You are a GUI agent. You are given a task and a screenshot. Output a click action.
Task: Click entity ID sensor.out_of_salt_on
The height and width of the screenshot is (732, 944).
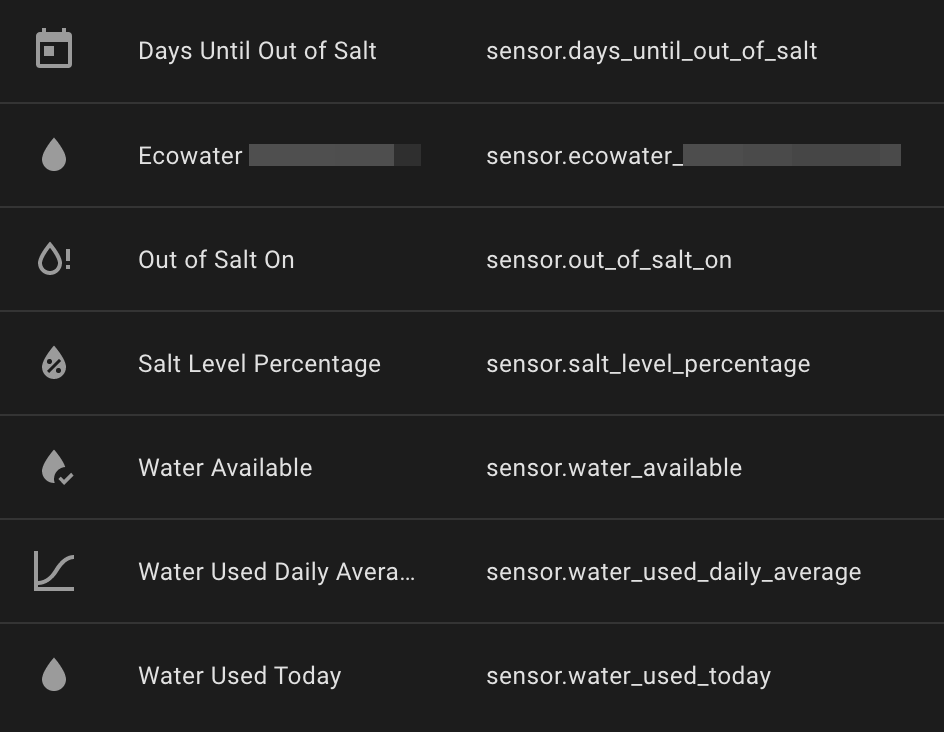(x=609, y=260)
